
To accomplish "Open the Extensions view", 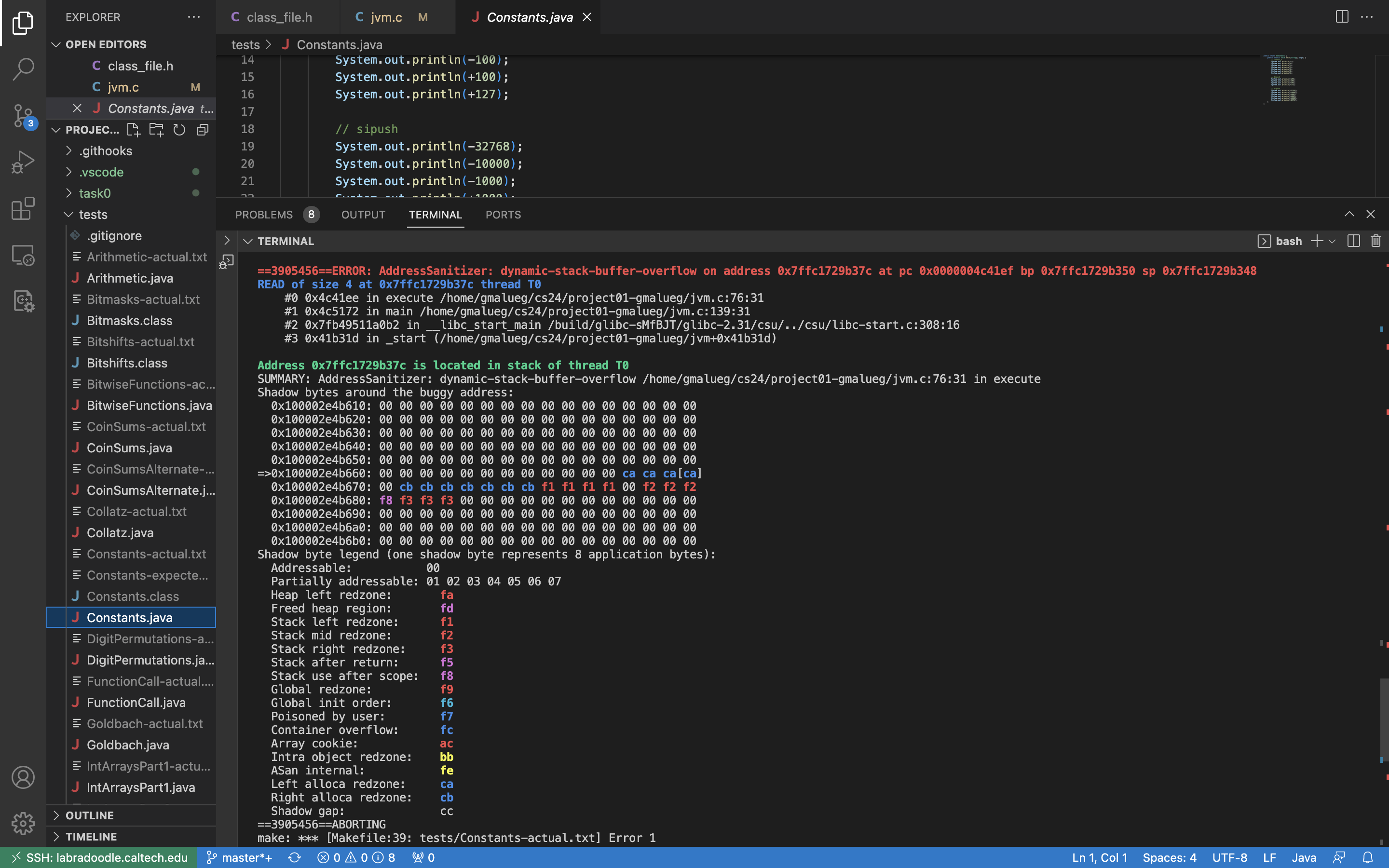I will point(23,208).
